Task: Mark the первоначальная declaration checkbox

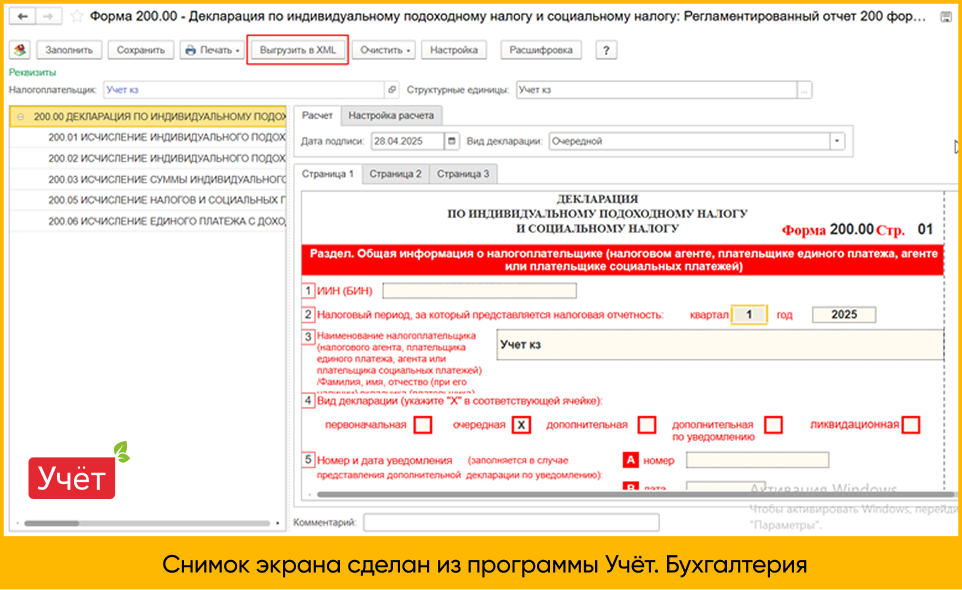Action: [421, 424]
